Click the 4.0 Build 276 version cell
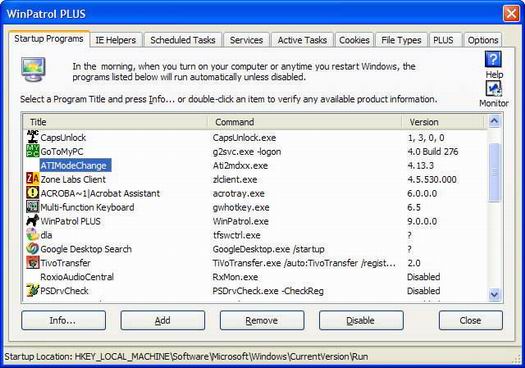 click(x=433, y=152)
